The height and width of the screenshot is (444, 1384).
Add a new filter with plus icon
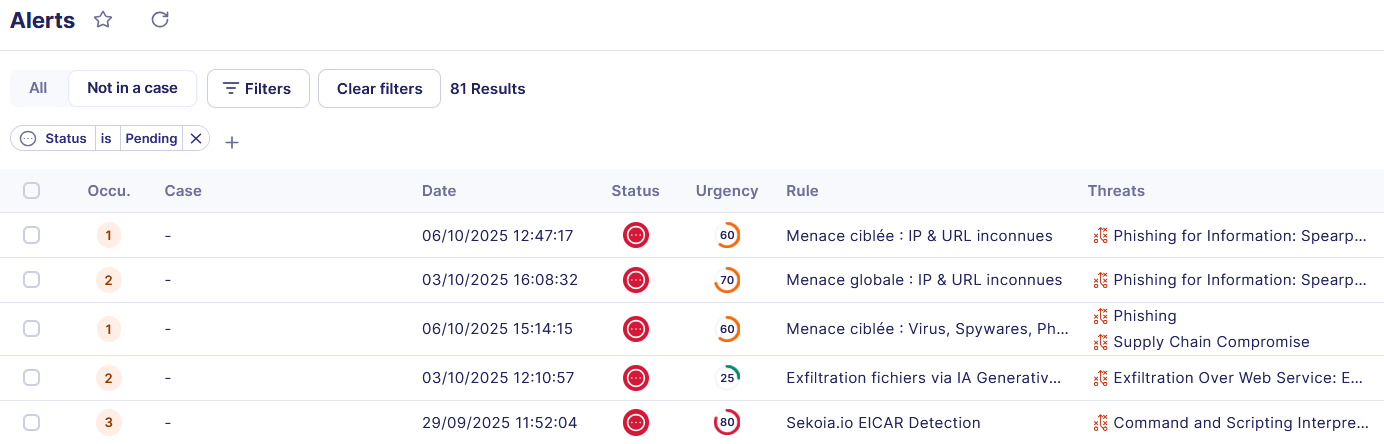click(x=232, y=143)
